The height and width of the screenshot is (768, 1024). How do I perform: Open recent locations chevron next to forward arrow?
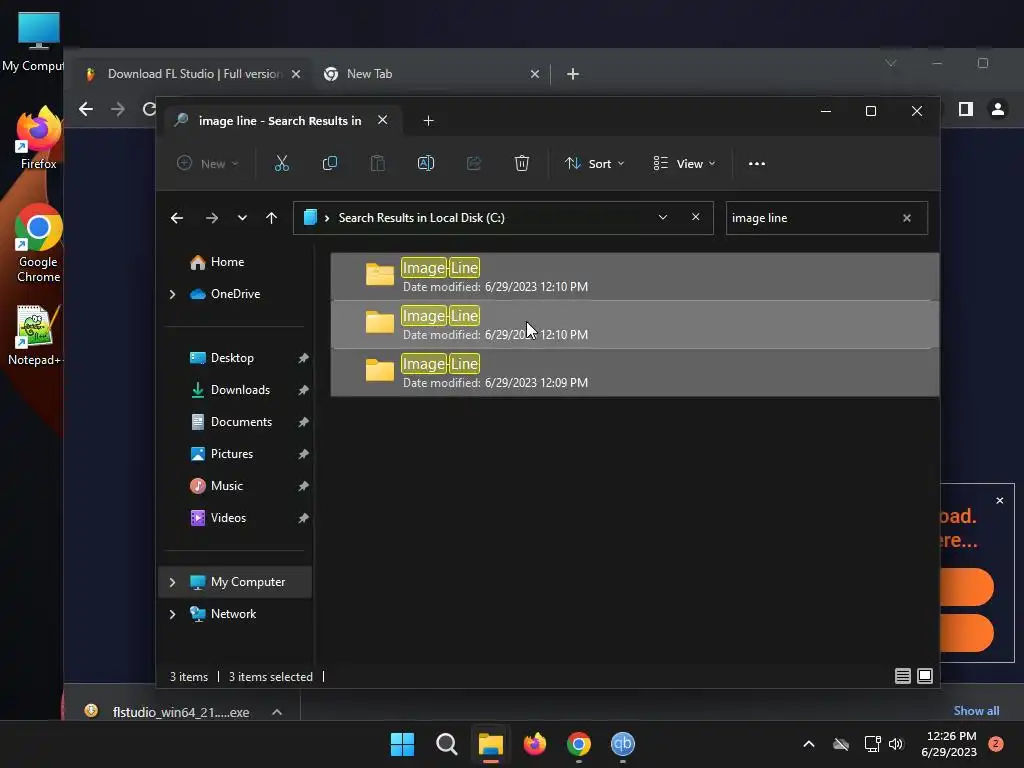coord(242,218)
